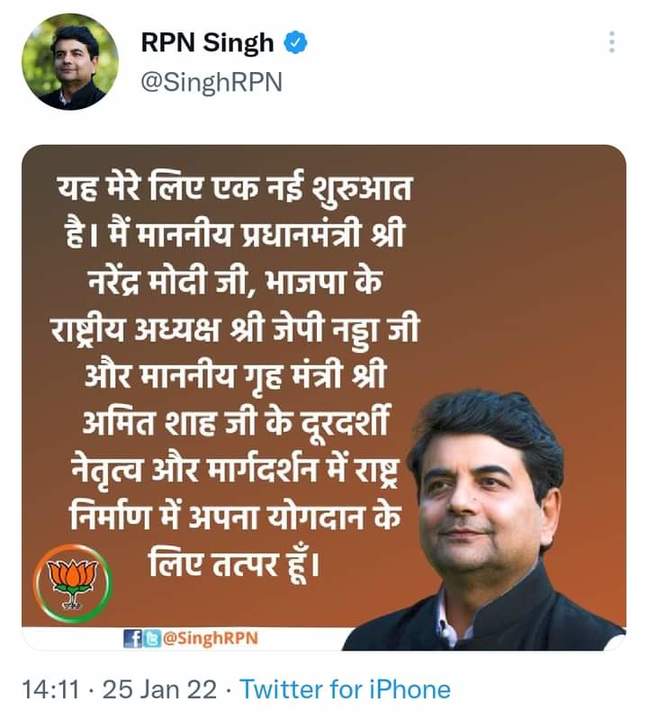Open the Twitter for iPhone source link
The height and width of the screenshot is (720, 648).
(345, 690)
